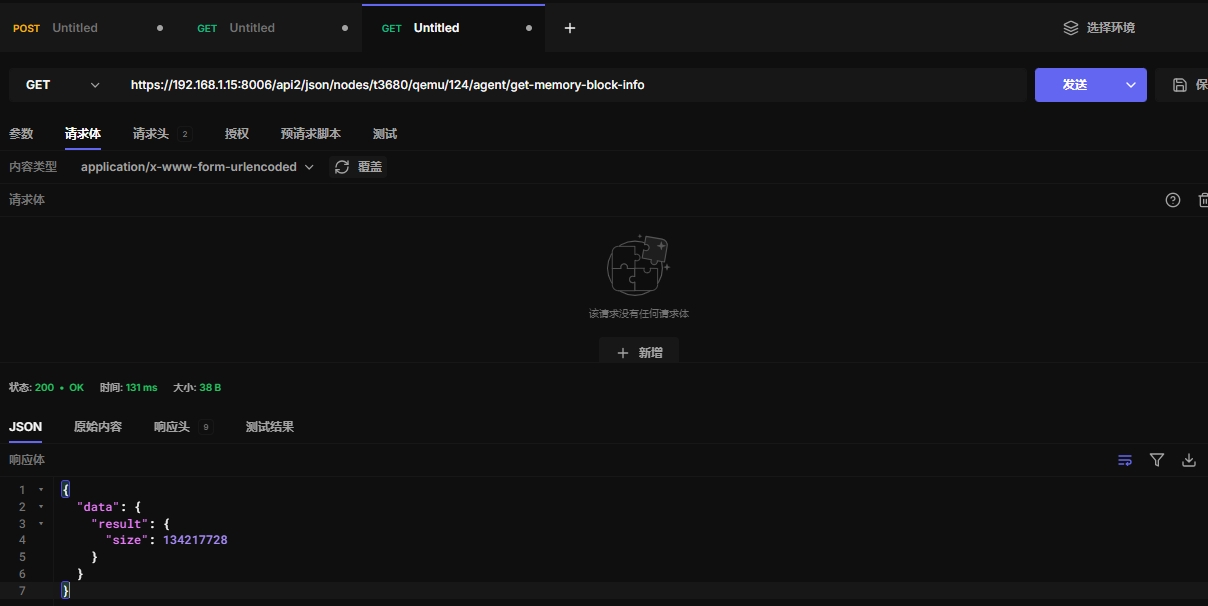The height and width of the screenshot is (606, 1208).
Task: Open a new request tab with plus icon
Action: tap(570, 28)
